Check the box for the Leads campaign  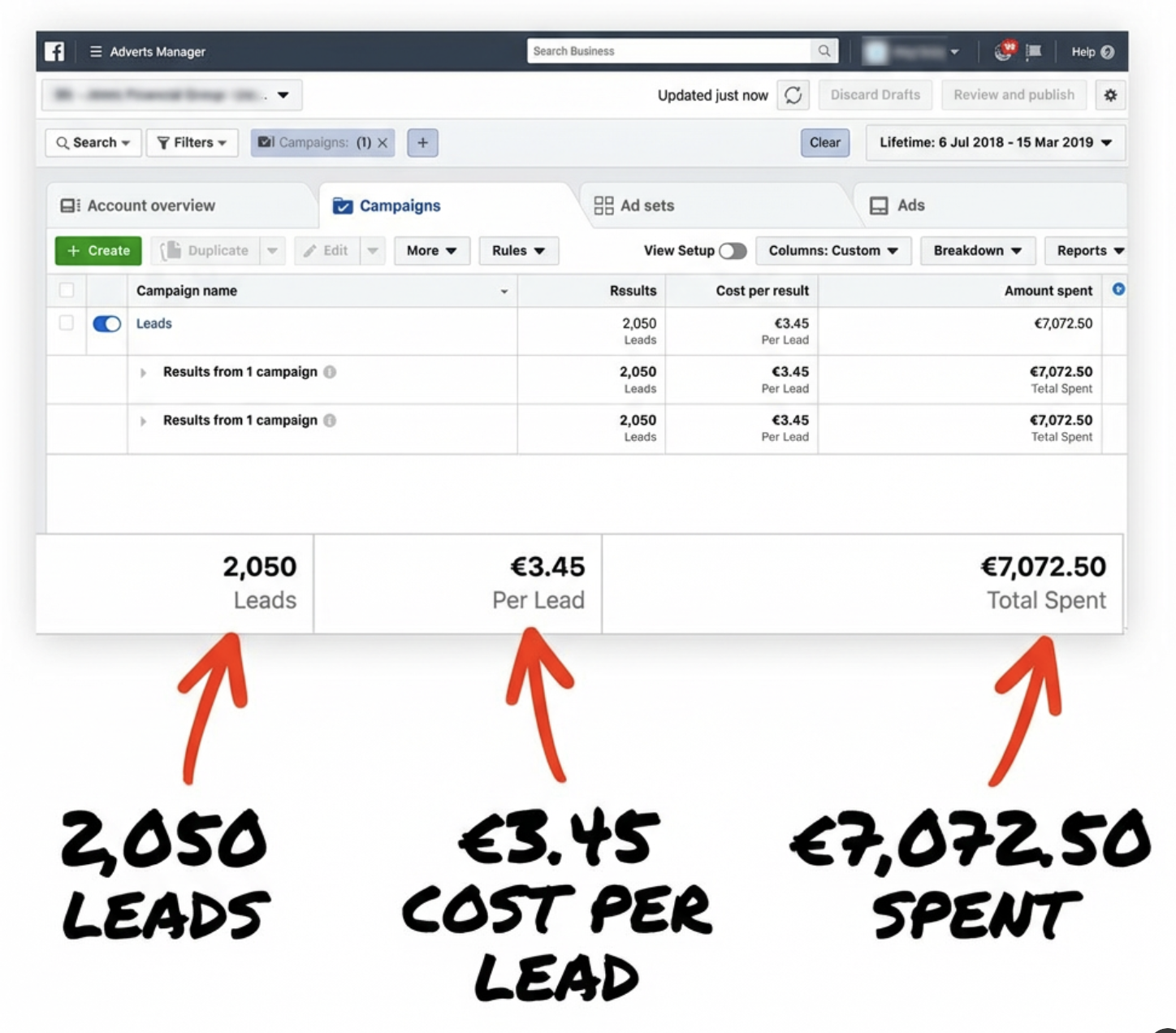(67, 323)
